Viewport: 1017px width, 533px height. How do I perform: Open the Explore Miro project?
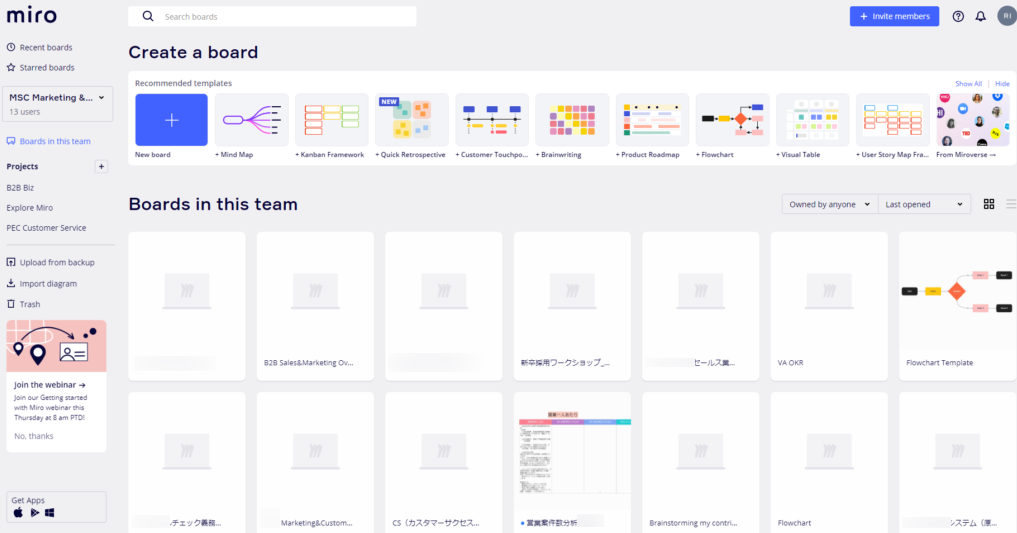[30, 207]
